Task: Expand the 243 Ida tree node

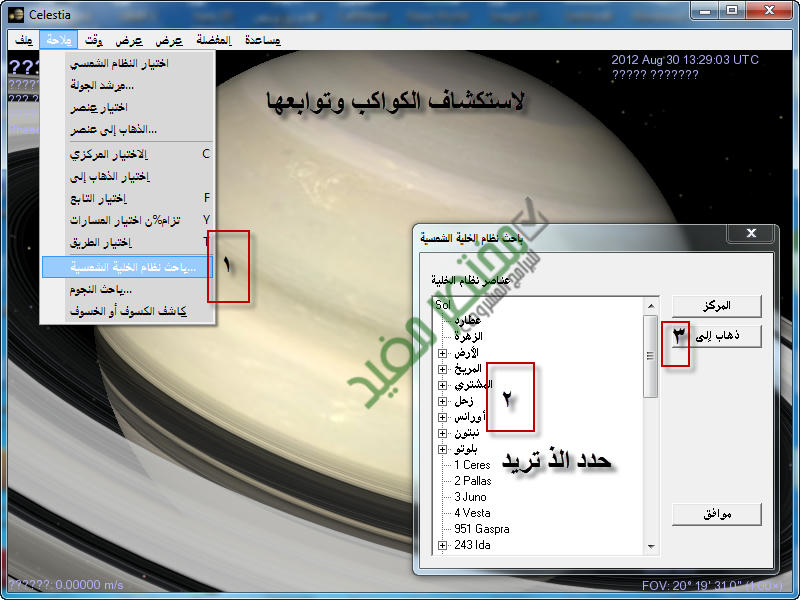Action: click(x=442, y=545)
